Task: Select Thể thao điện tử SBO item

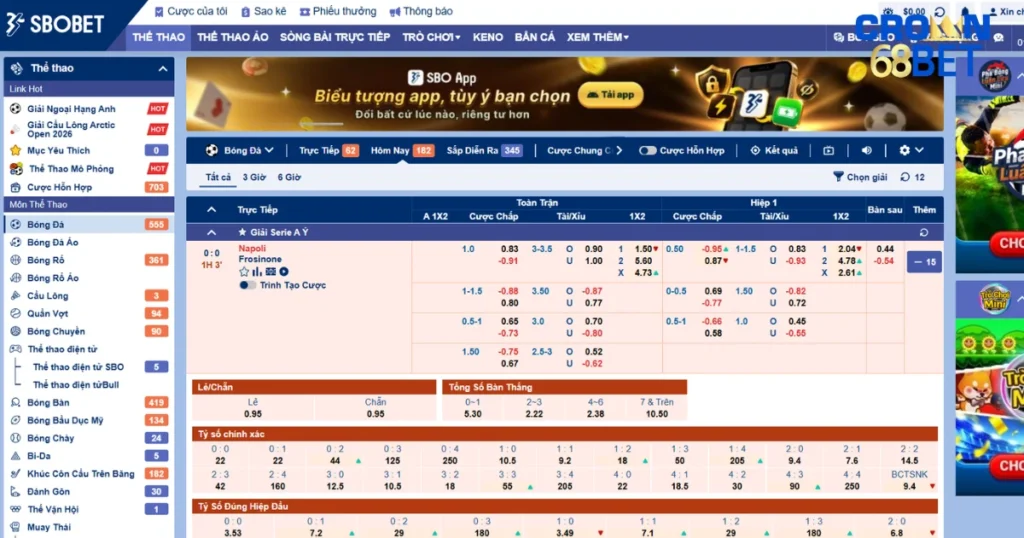Action: 78,367
